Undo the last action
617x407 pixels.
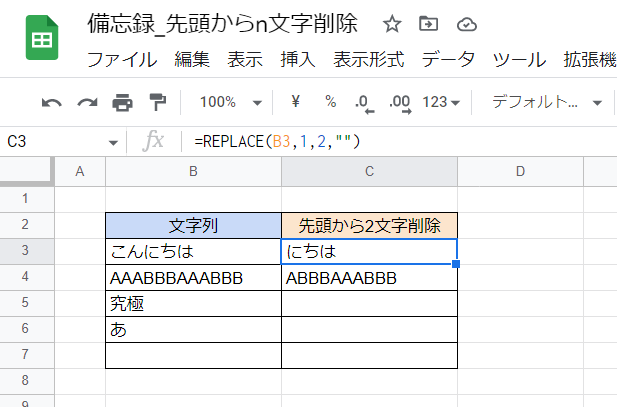pyautogui.click(x=52, y=103)
